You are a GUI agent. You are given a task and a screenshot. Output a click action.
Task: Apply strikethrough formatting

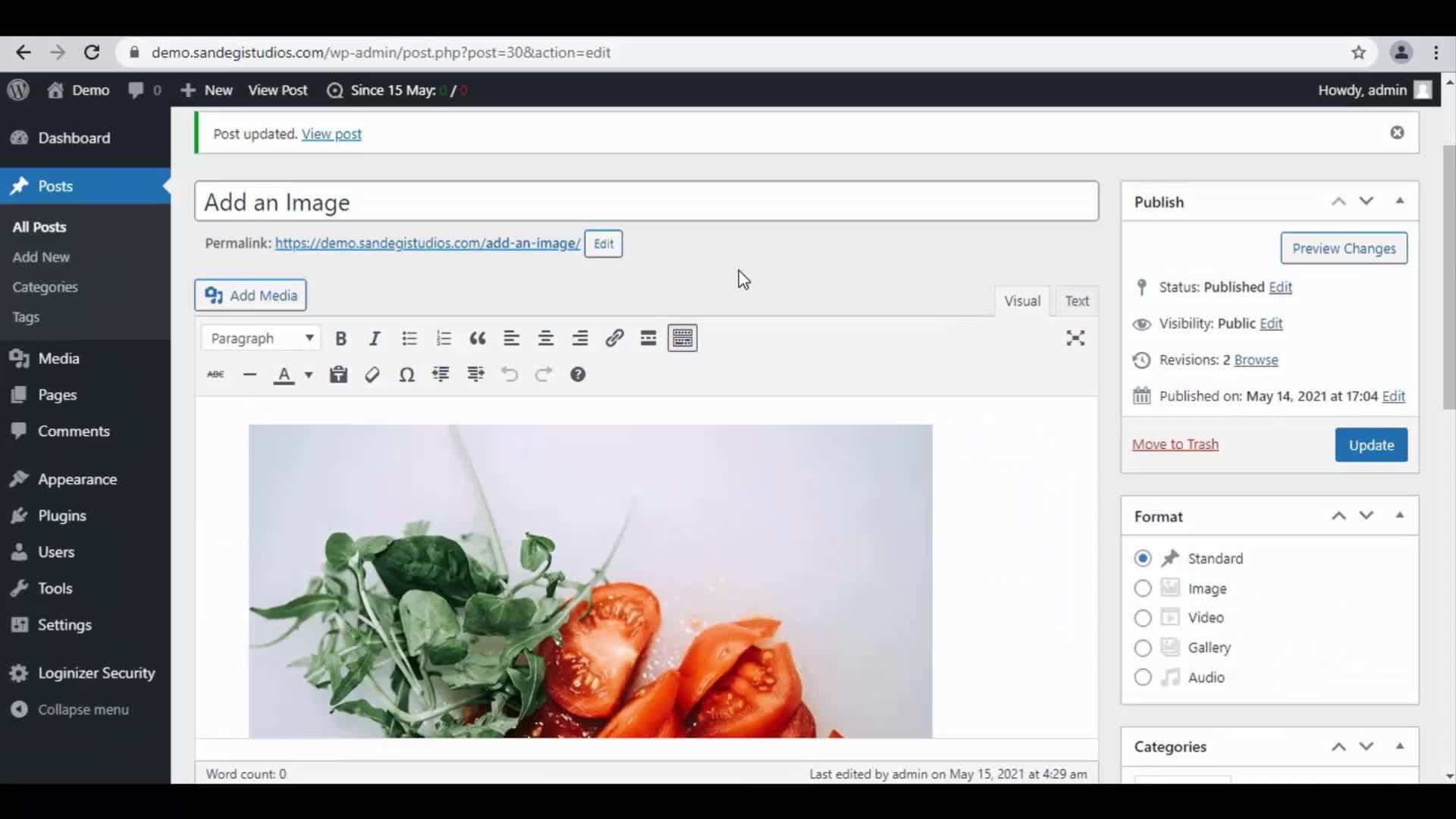215,375
